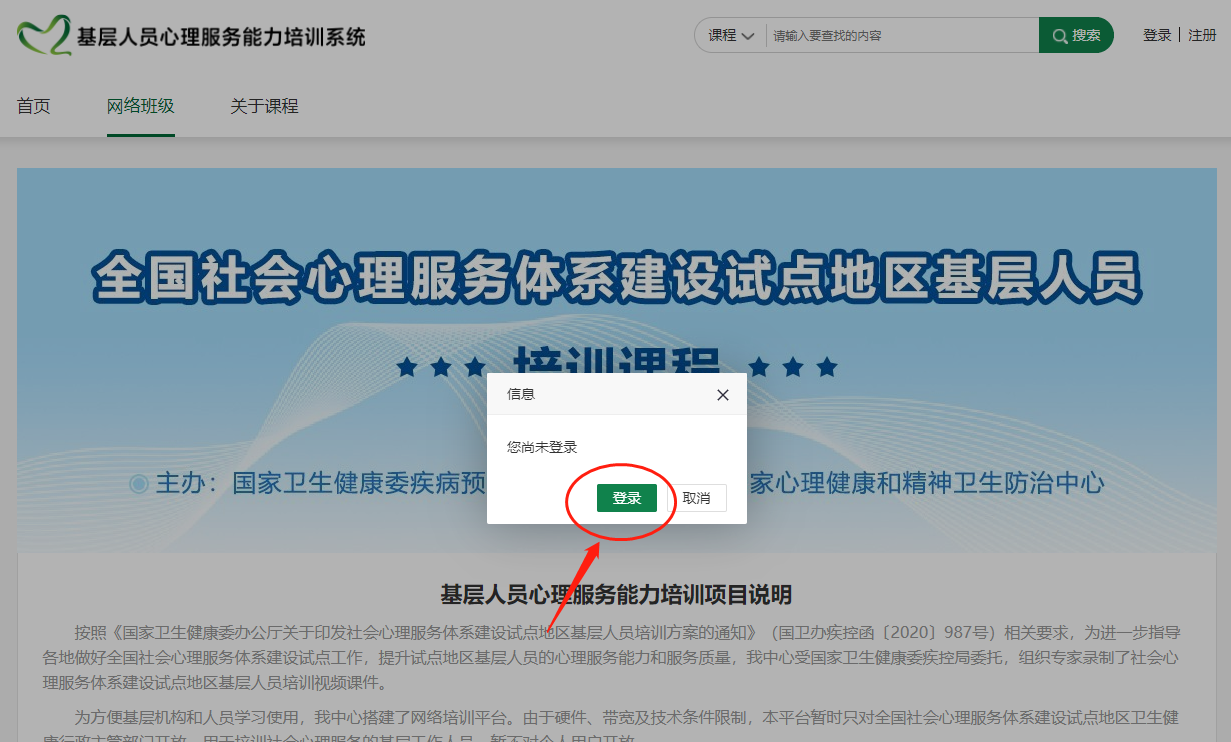Go to the 关于课程 tab
This screenshot has height=742, width=1231.
point(264,106)
